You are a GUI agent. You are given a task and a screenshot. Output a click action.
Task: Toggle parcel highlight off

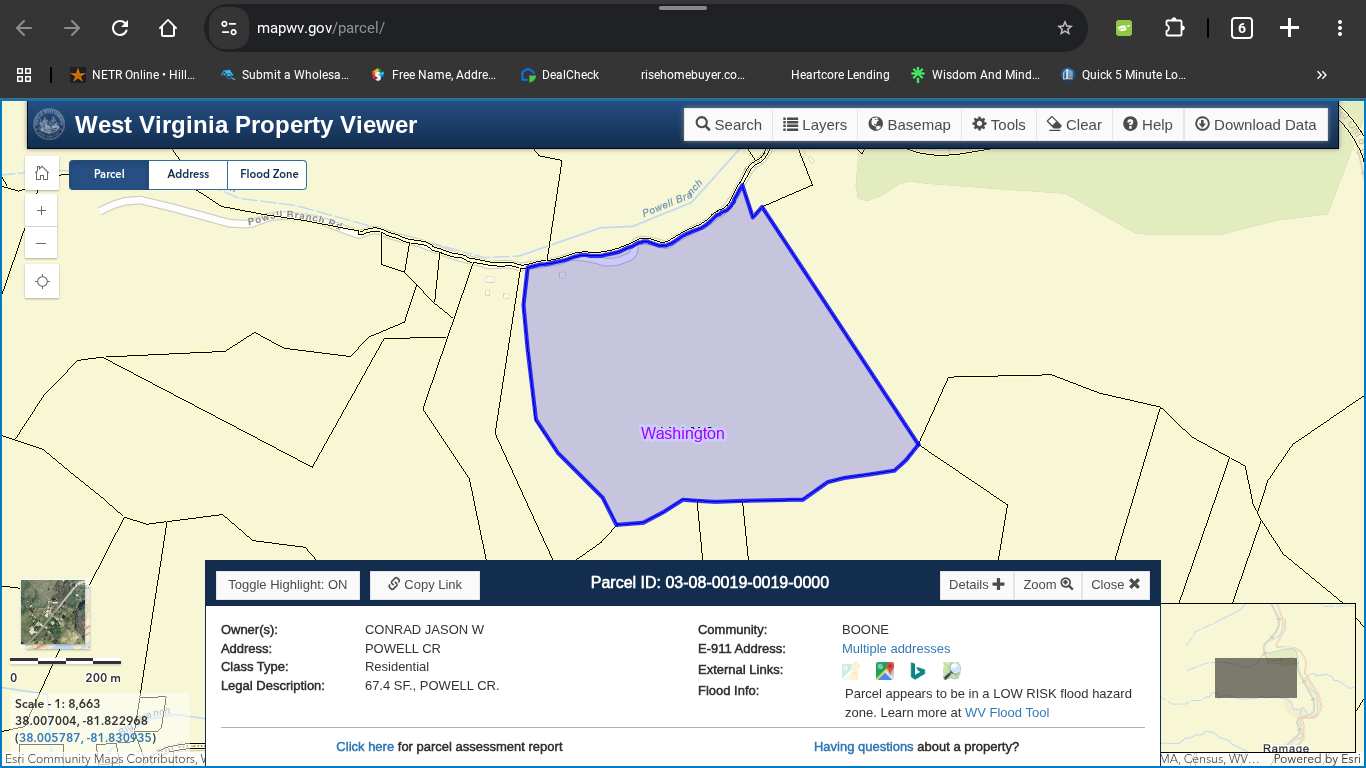287,585
